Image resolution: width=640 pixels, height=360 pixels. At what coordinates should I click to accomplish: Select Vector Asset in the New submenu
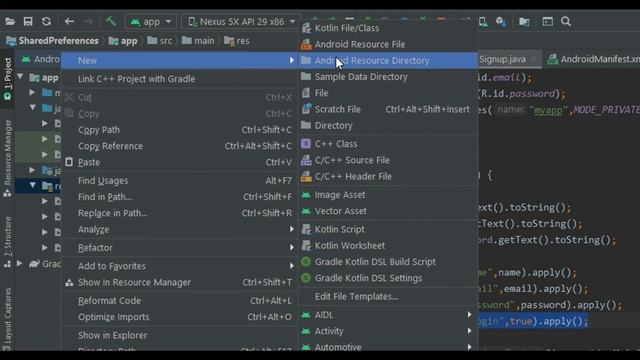tap(388, 211)
